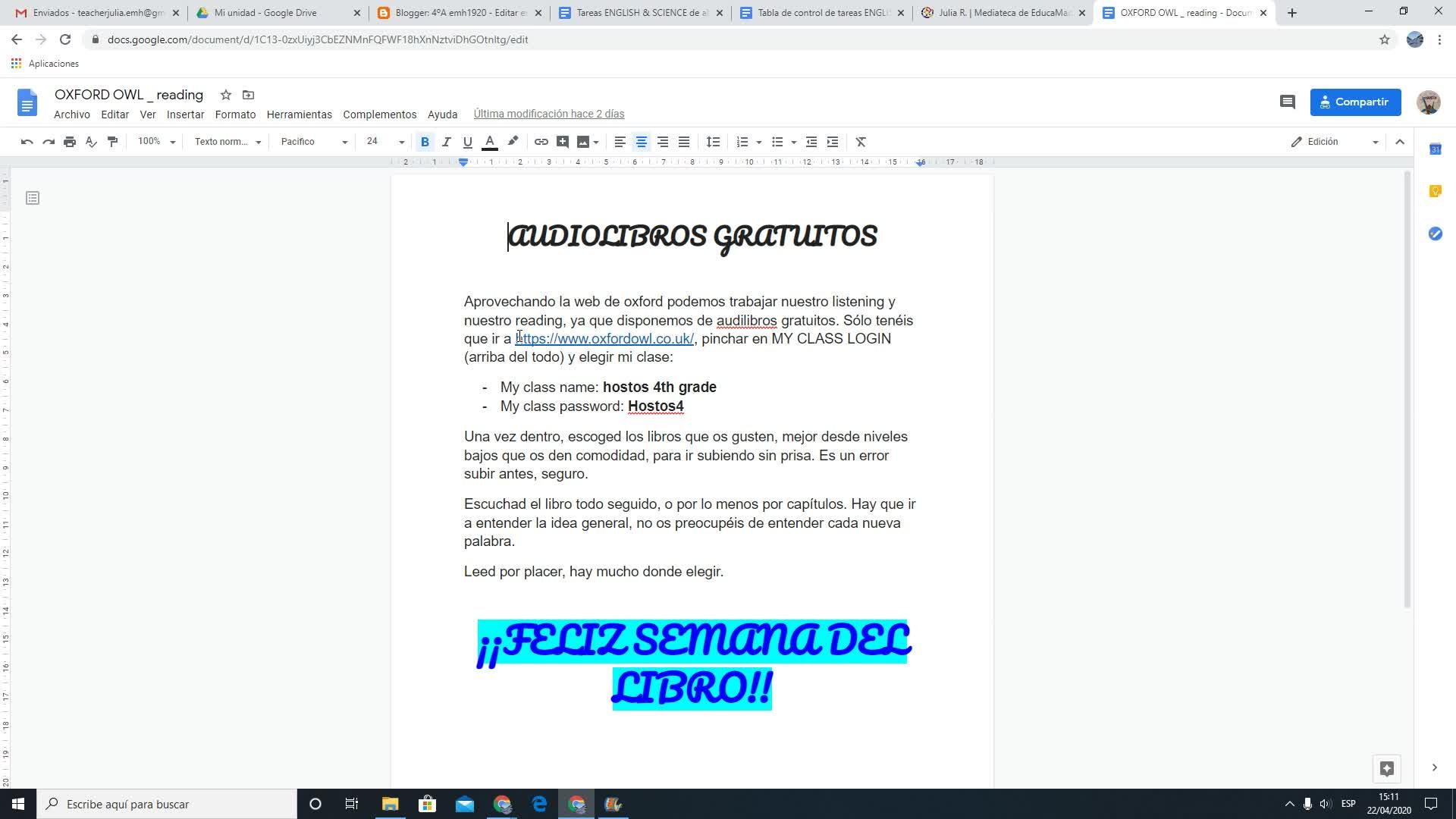
Task: Click the insert link icon
Action: (x=541, y=142)
